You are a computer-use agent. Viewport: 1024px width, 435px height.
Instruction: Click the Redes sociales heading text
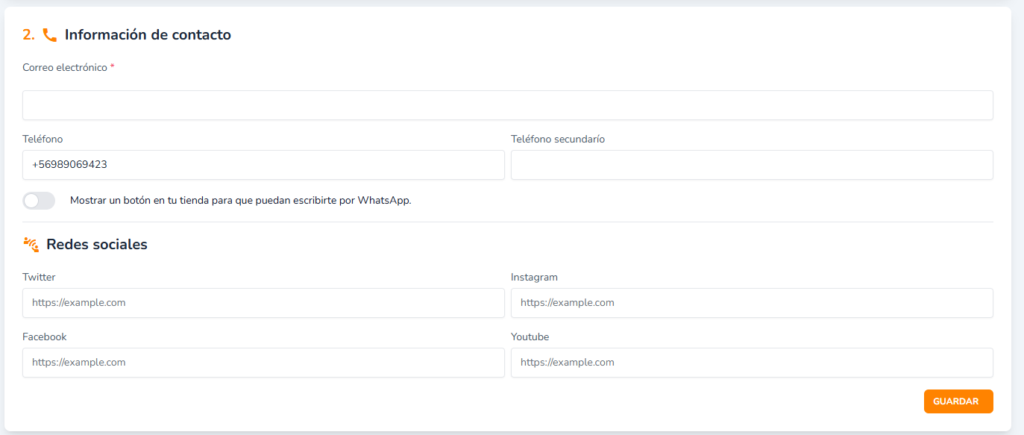[x=97, y=244]
